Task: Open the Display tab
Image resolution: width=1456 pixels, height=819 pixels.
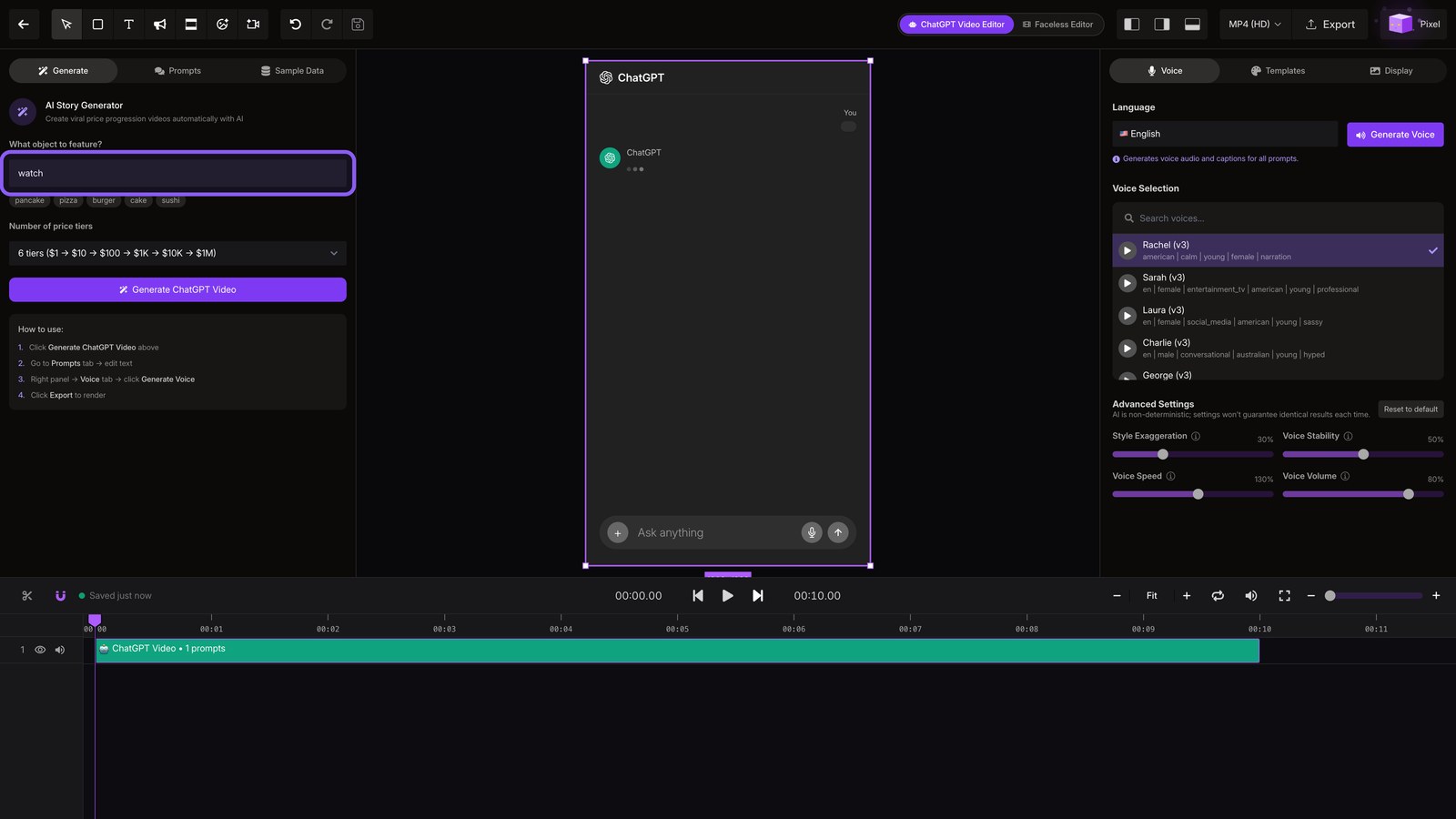Action: [x=1391, y=71]
